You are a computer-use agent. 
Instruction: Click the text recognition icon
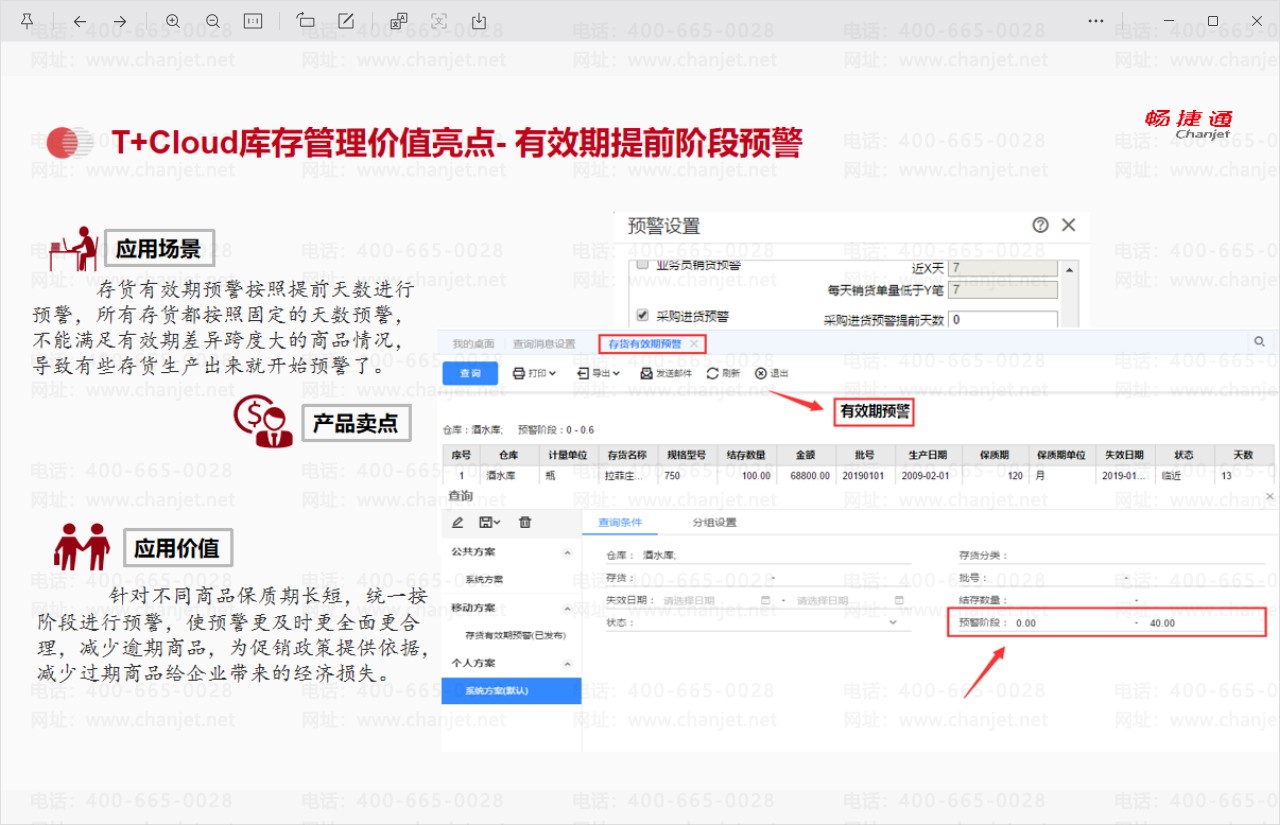click(439, 21)
